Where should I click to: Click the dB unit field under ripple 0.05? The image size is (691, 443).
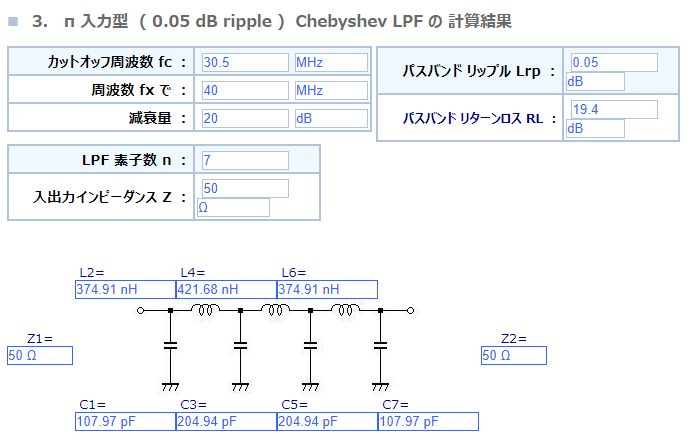tap(595, 81)
